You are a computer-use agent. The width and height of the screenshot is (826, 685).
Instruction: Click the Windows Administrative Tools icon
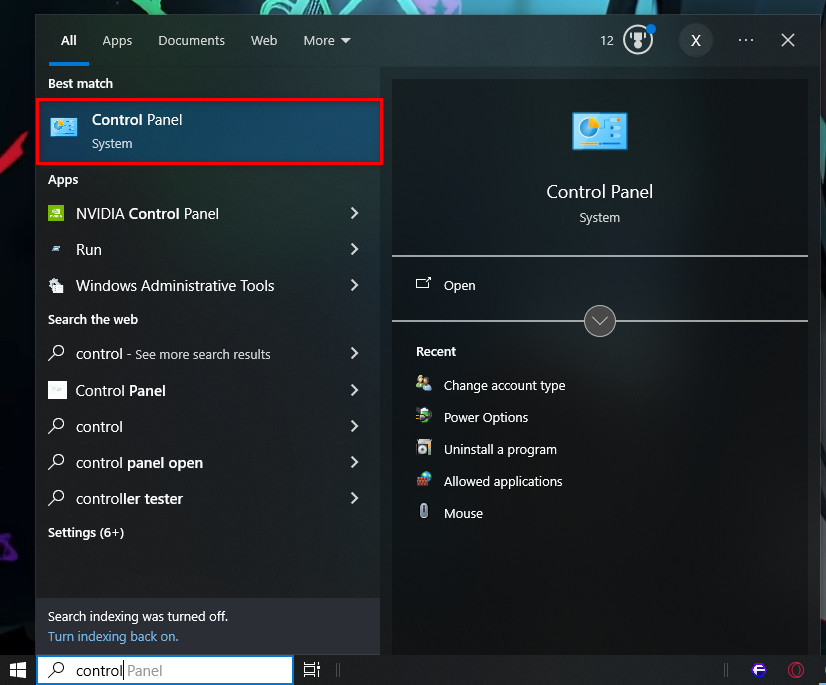tap(56, 285)
